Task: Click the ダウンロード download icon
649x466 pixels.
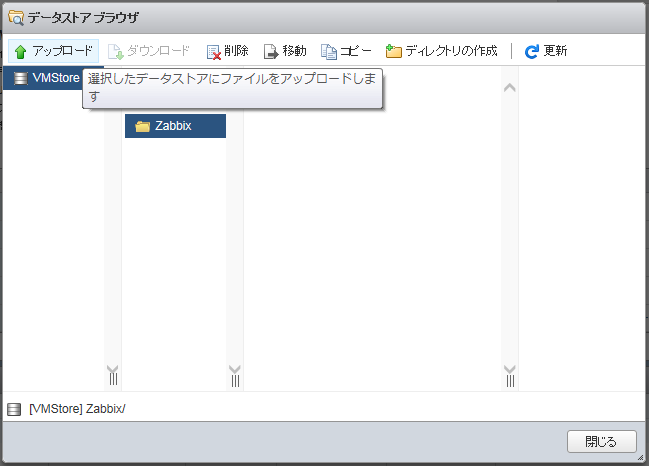Action: [115, 51]
